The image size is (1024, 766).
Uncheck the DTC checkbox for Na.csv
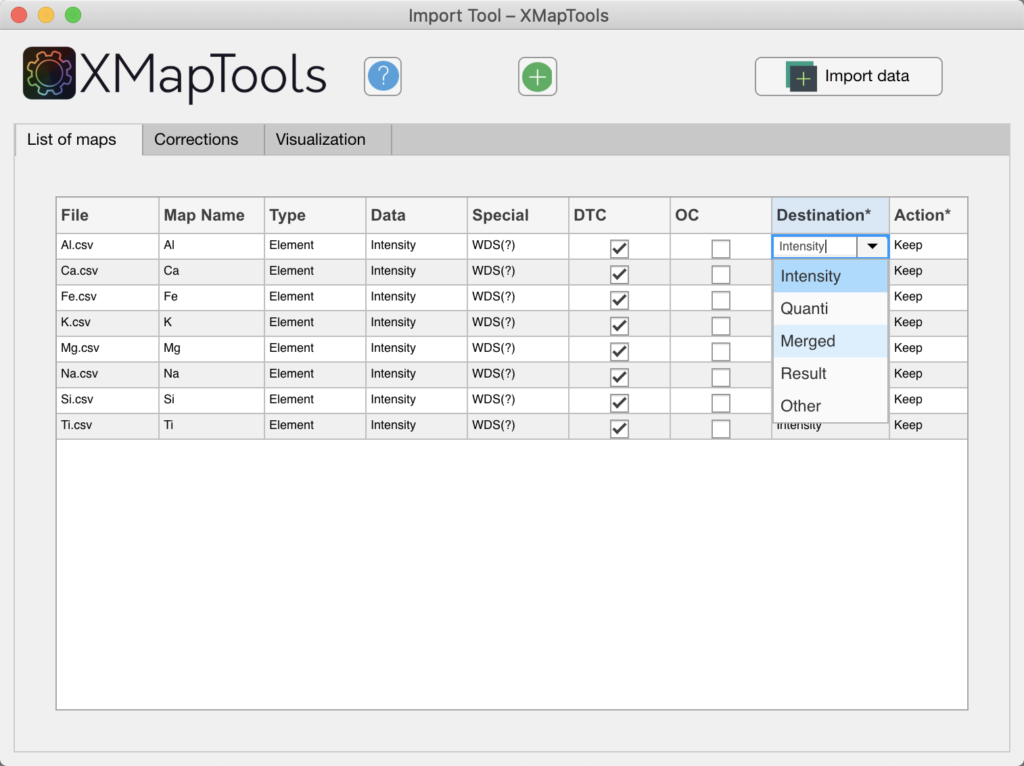coord(619,377)
